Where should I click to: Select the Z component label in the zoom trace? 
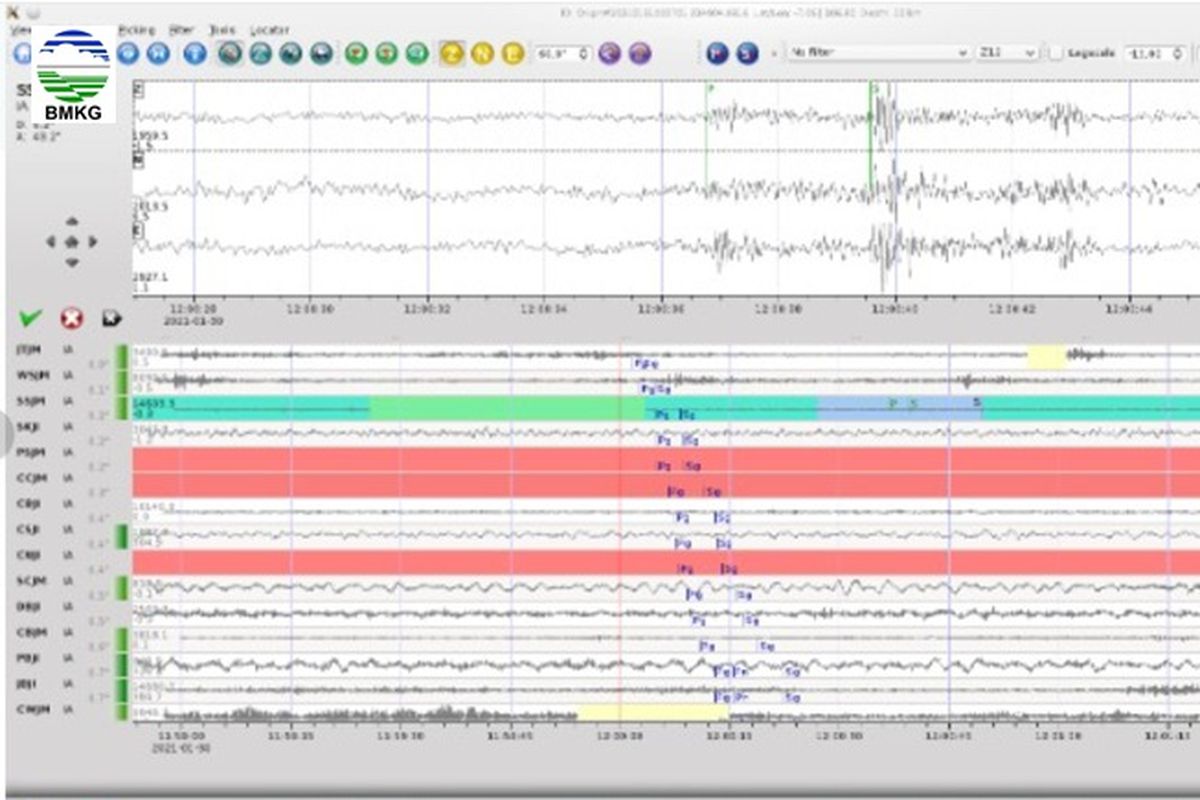click(x=138, y=91)
